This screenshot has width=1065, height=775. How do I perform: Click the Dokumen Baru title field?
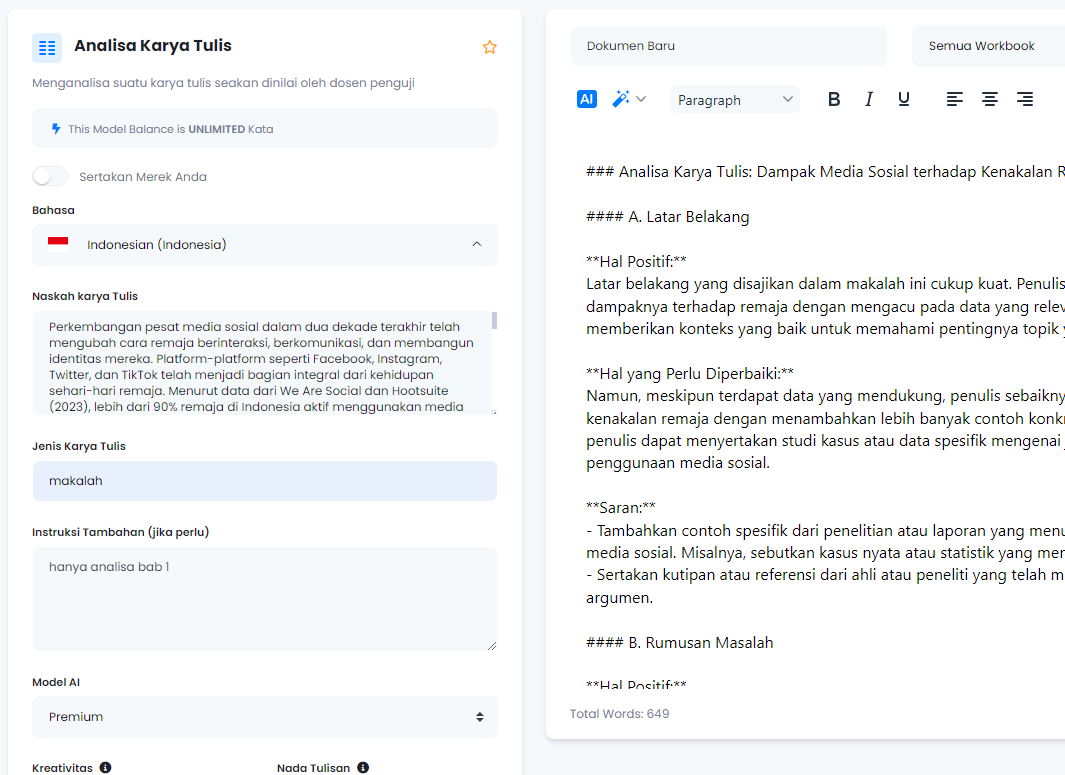click(728, 45)
